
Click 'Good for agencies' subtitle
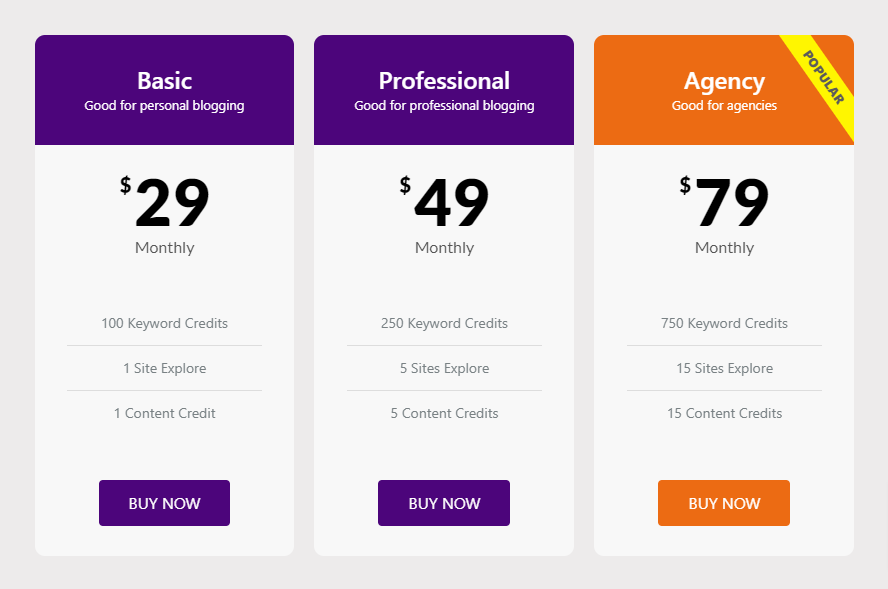point(724,106)
